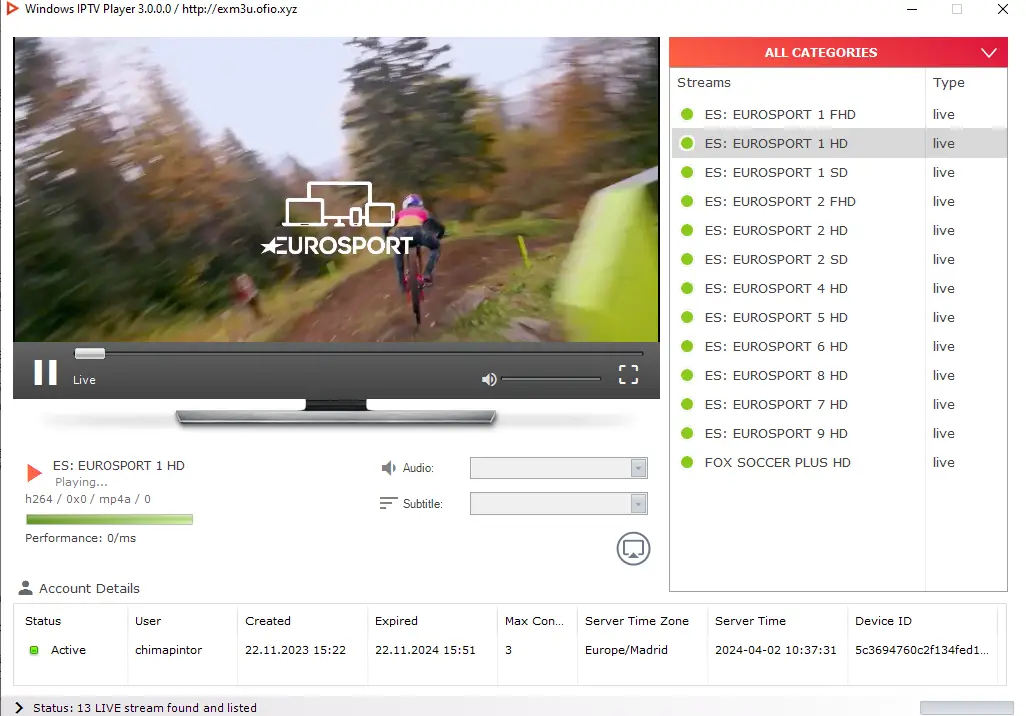Viewport: 1026px width, 716px height.
Task: Click the h264 codec info text
Action: coord(88,499)
